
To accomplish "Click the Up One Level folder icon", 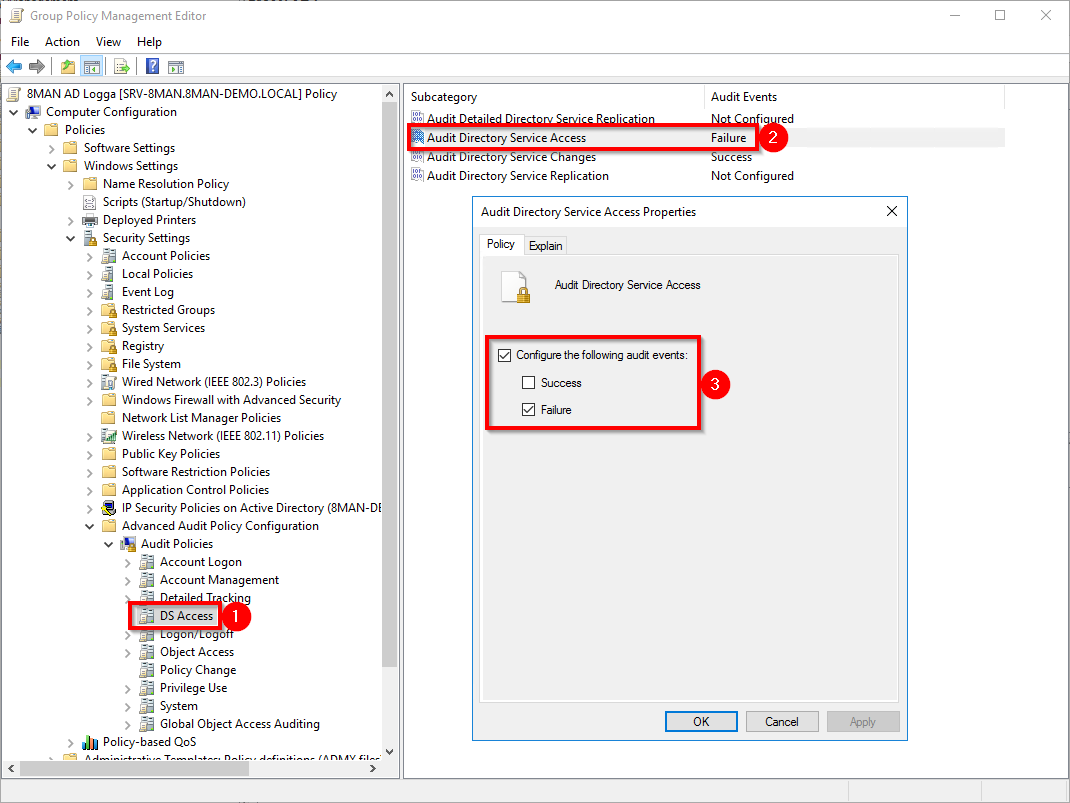I will (67, 67).
